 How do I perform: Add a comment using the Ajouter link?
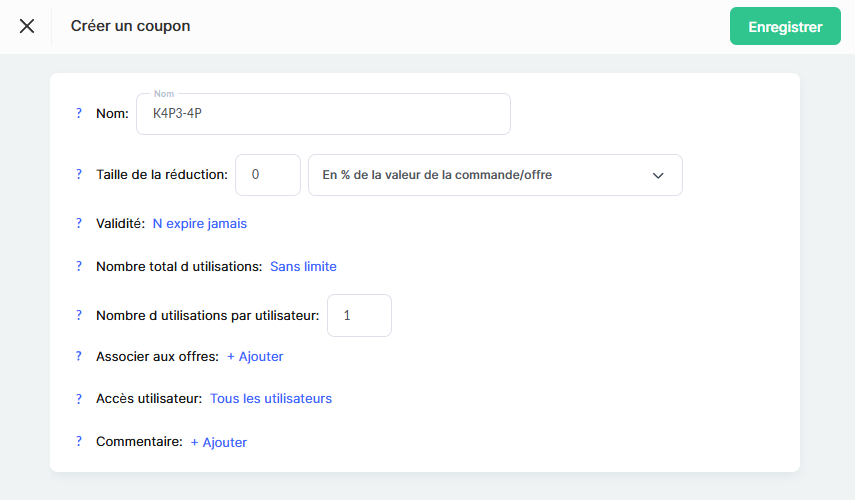pos(219,442)
